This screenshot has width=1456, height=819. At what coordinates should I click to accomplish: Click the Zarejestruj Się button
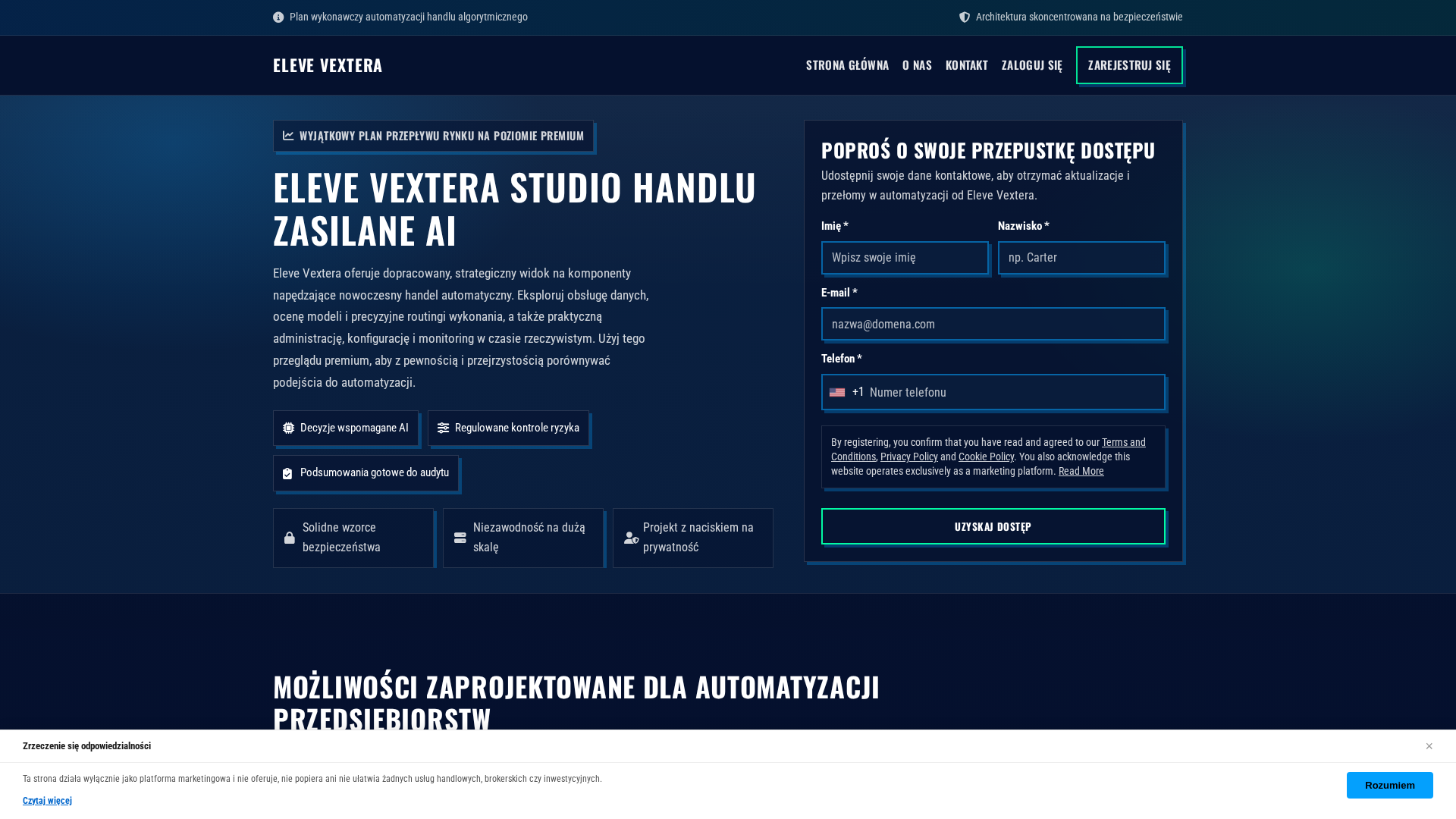tap(1129, 65)
